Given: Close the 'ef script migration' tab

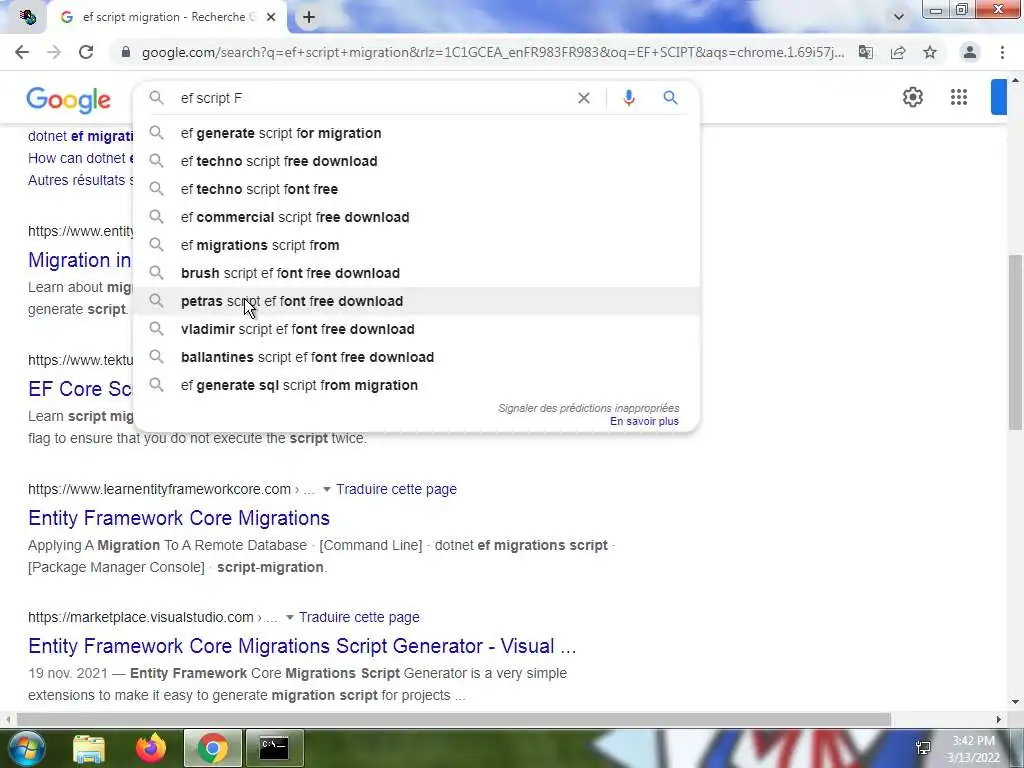Looking at the screenshot, I should click(271, 18).
